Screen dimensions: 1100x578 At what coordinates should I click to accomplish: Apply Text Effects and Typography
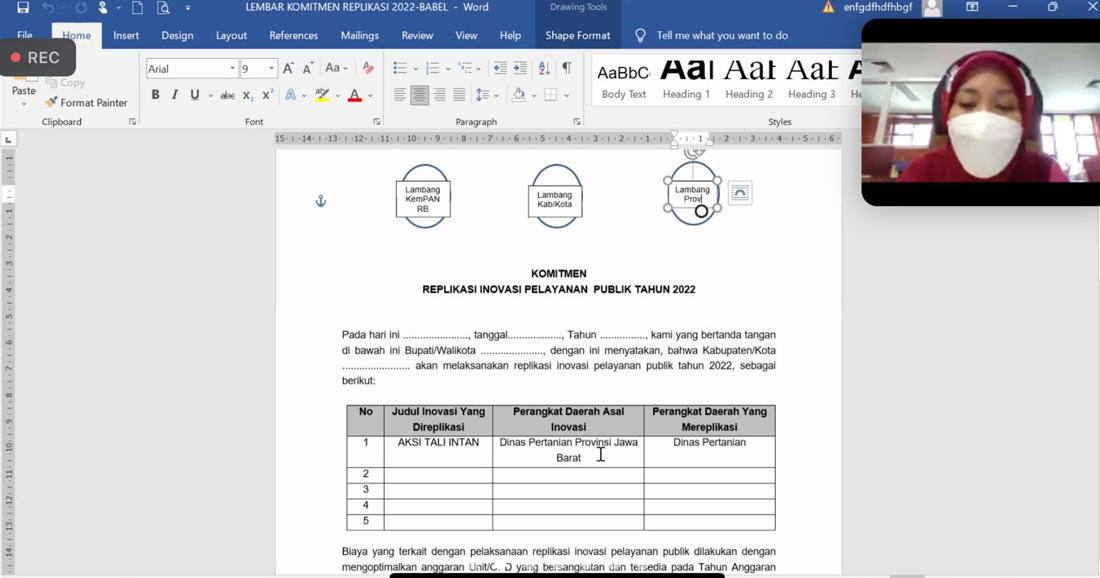[x=290, y=95]
